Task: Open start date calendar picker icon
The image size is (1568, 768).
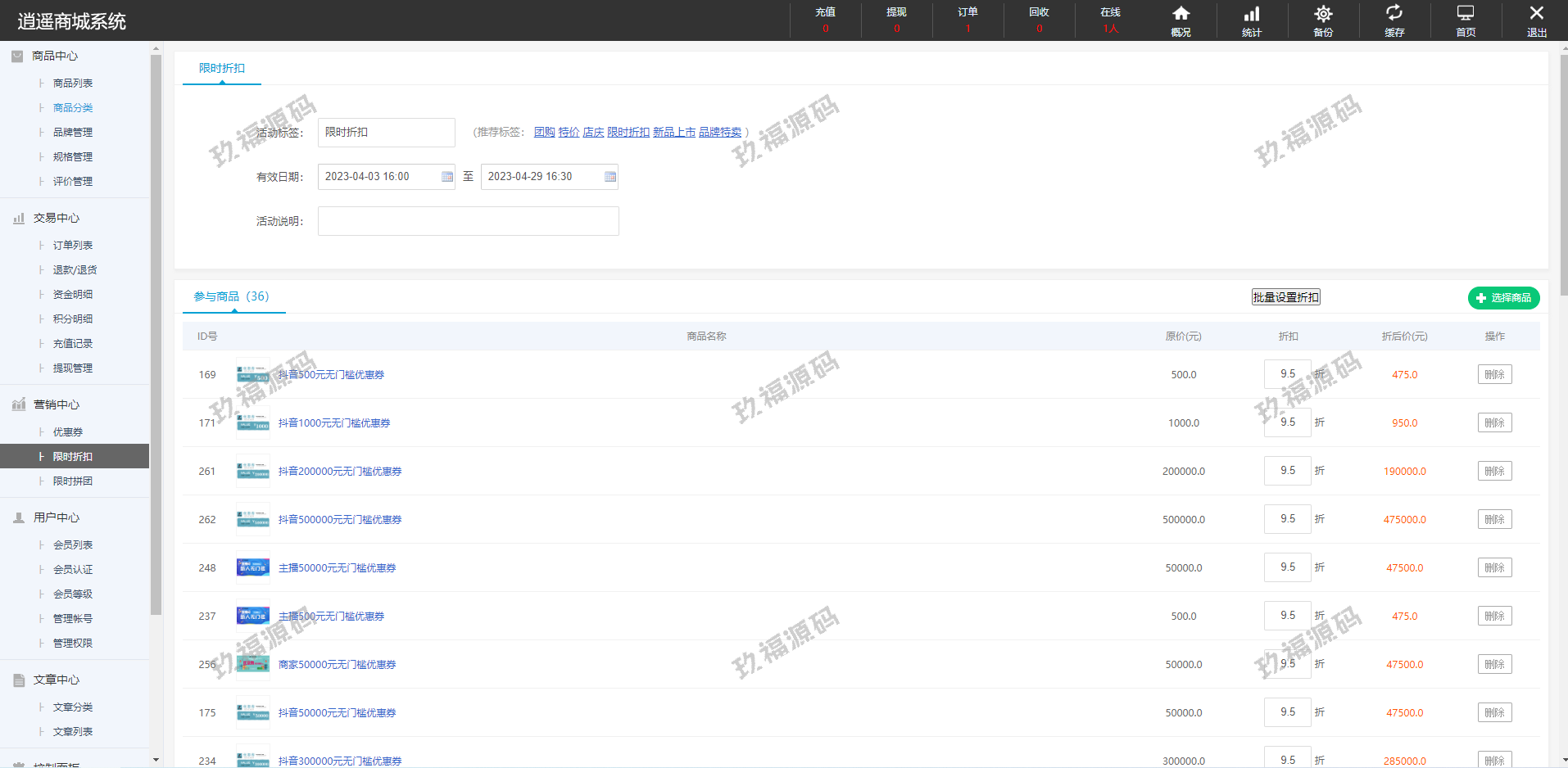Action: 447,177
